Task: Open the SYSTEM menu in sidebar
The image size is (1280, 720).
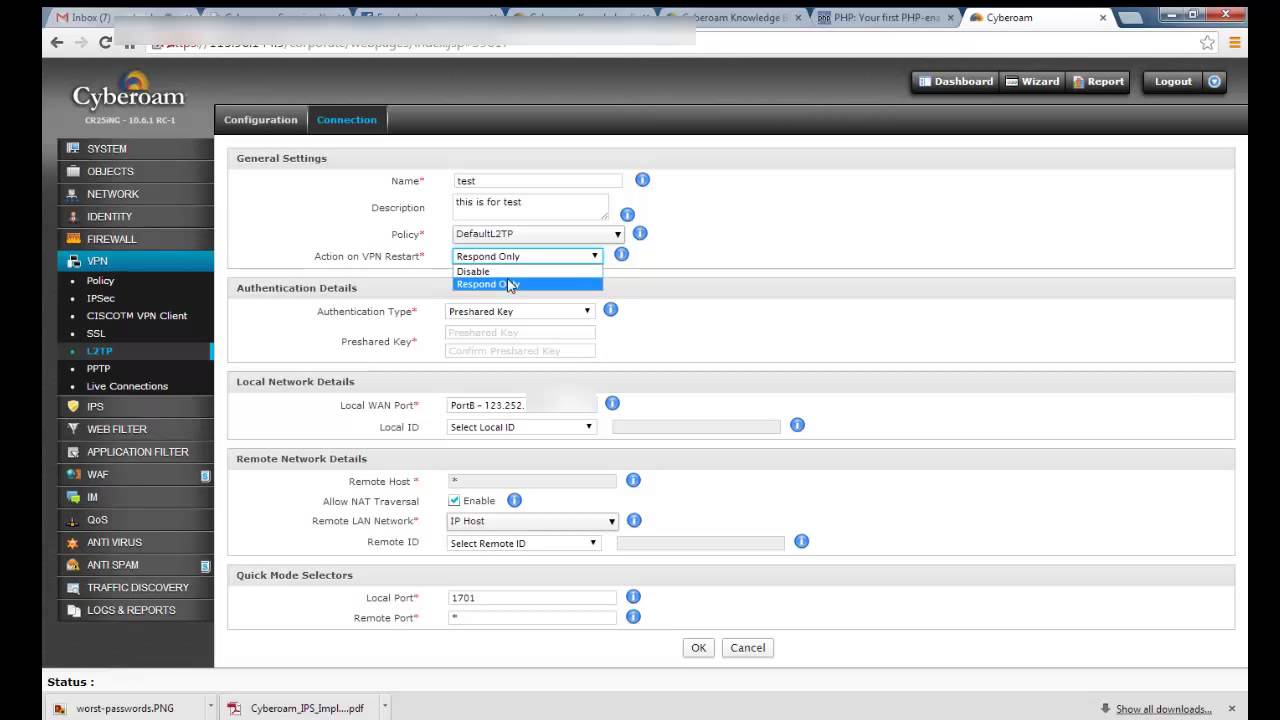Action: [x=136, y=149]
